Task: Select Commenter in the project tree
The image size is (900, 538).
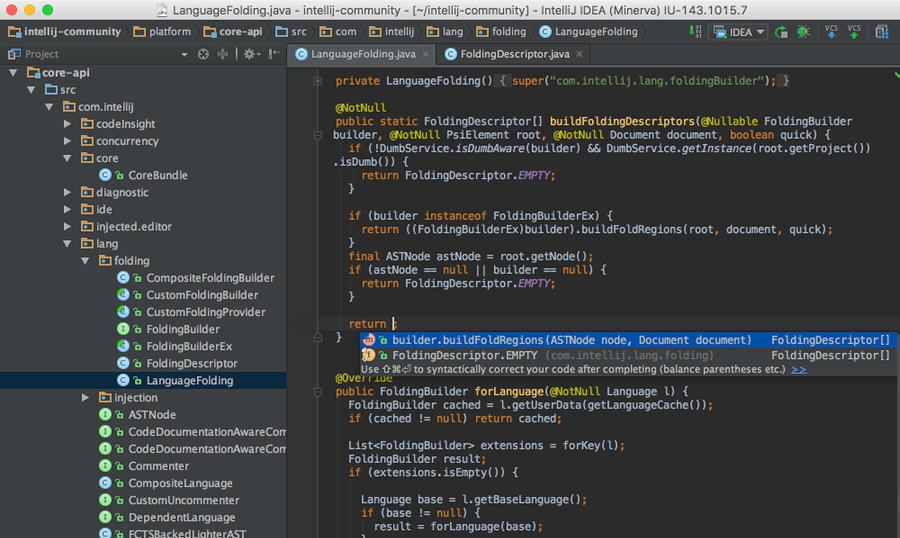Action: coord(143,466)
